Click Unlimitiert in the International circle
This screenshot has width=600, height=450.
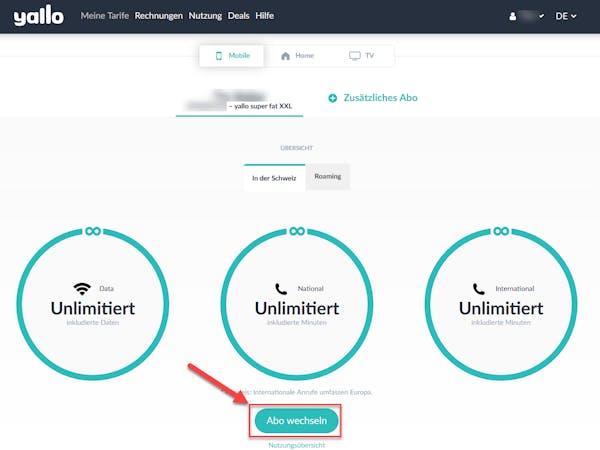pyautogui.click(x=501, y=308)
